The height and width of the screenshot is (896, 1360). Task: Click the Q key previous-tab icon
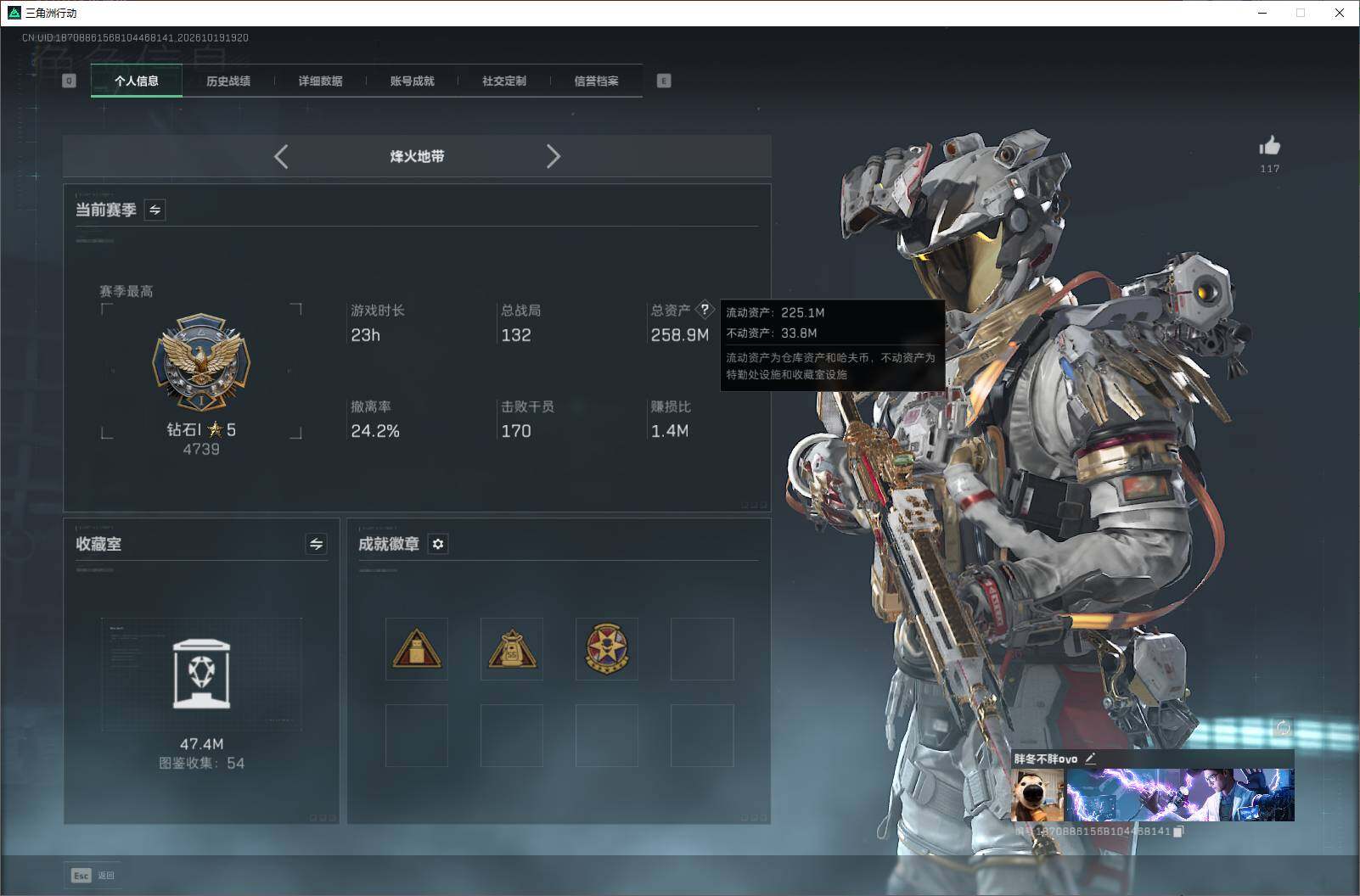pos(70,81)
